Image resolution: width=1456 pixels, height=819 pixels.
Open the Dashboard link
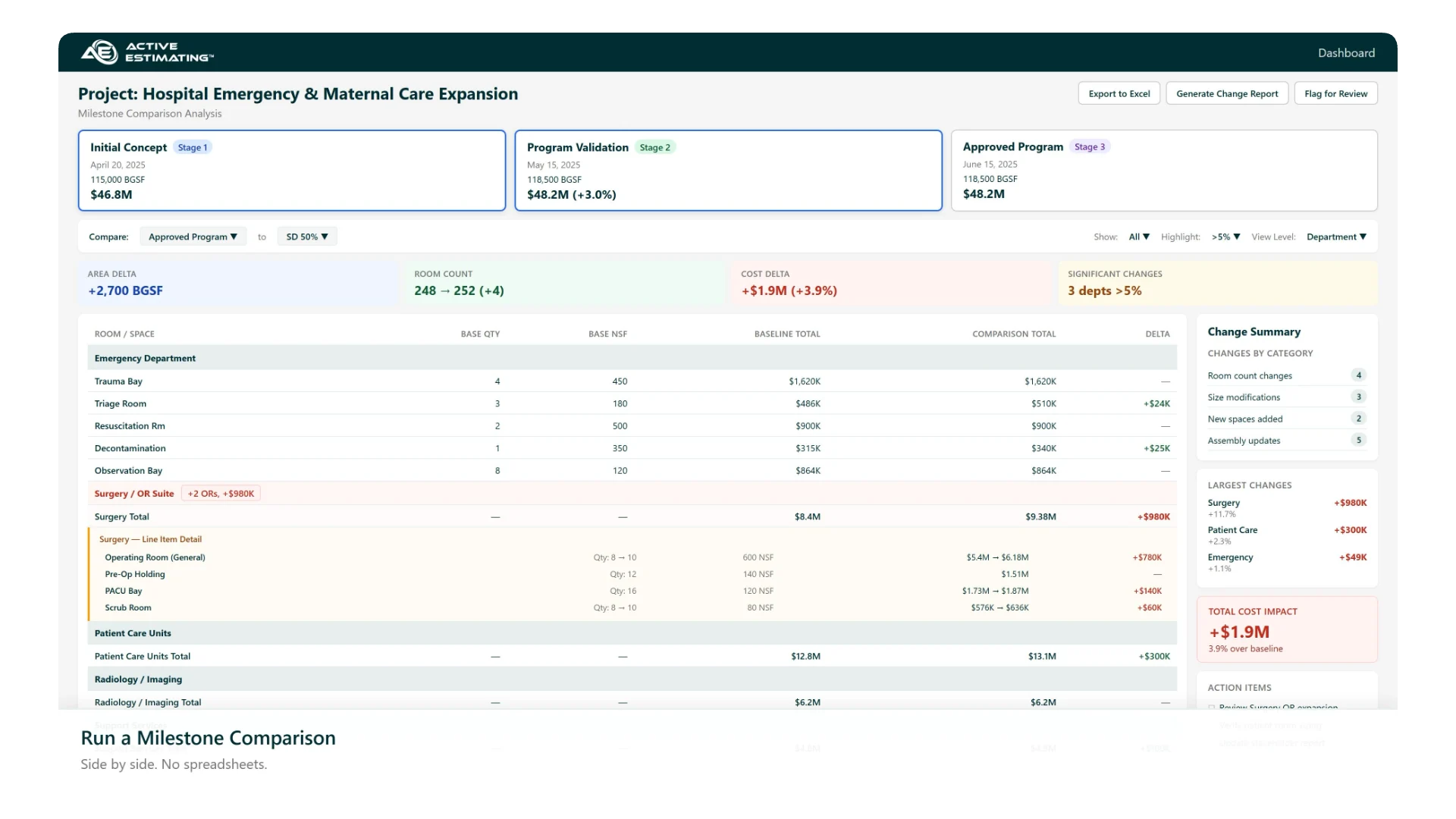tap(1346, 53)
